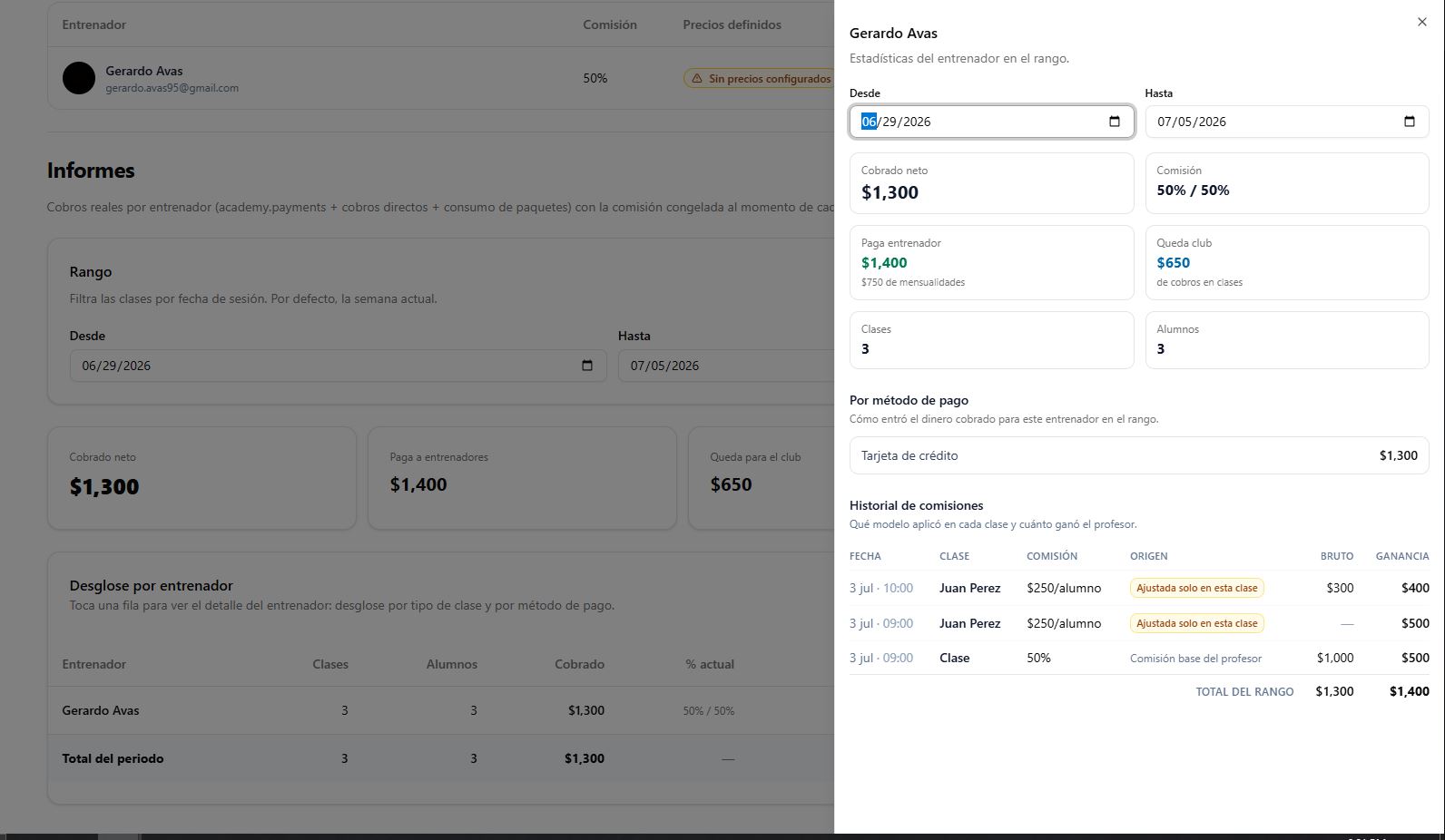The width and height of the screenshot is (1445, 840).
Task: Click Cobrado neto $1,300 summary card on left
Action: [202, 478]
